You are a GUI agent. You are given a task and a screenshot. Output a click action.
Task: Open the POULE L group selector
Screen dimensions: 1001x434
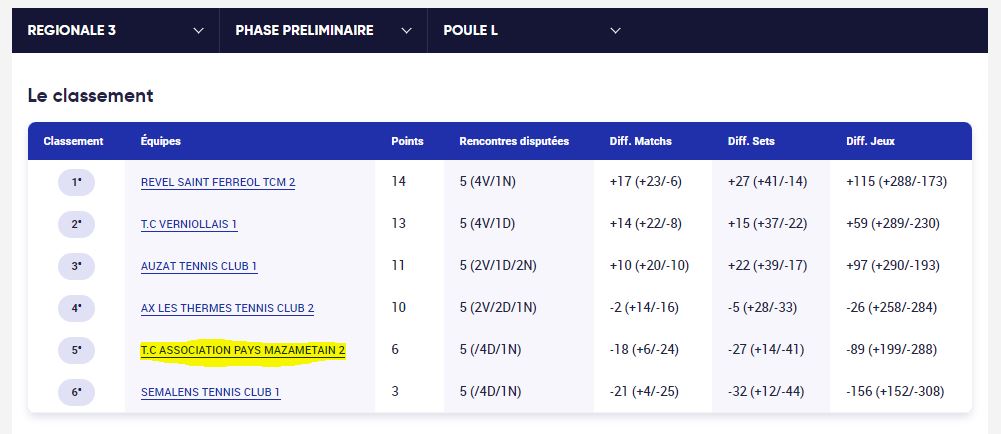pyautogui.click(x=531, y=31)
